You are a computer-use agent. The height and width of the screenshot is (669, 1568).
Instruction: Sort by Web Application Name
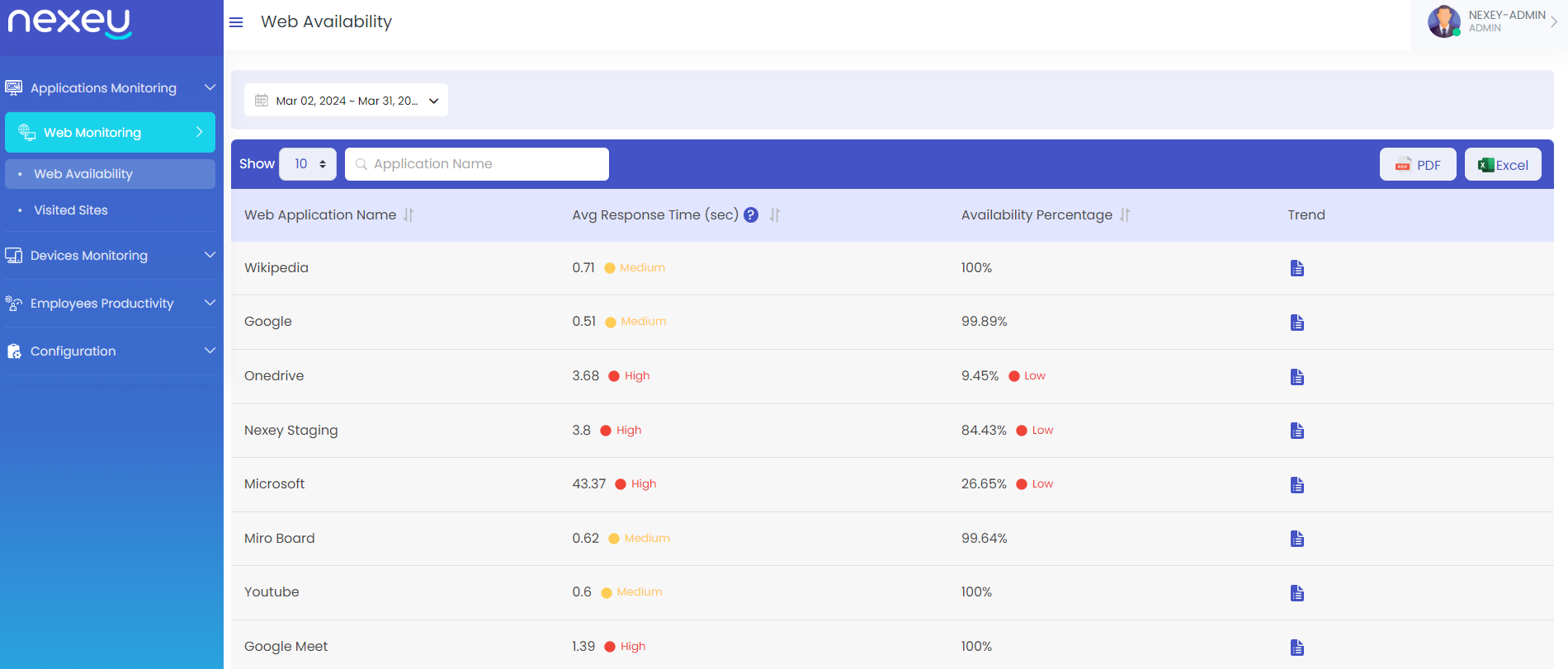(409, 215)
